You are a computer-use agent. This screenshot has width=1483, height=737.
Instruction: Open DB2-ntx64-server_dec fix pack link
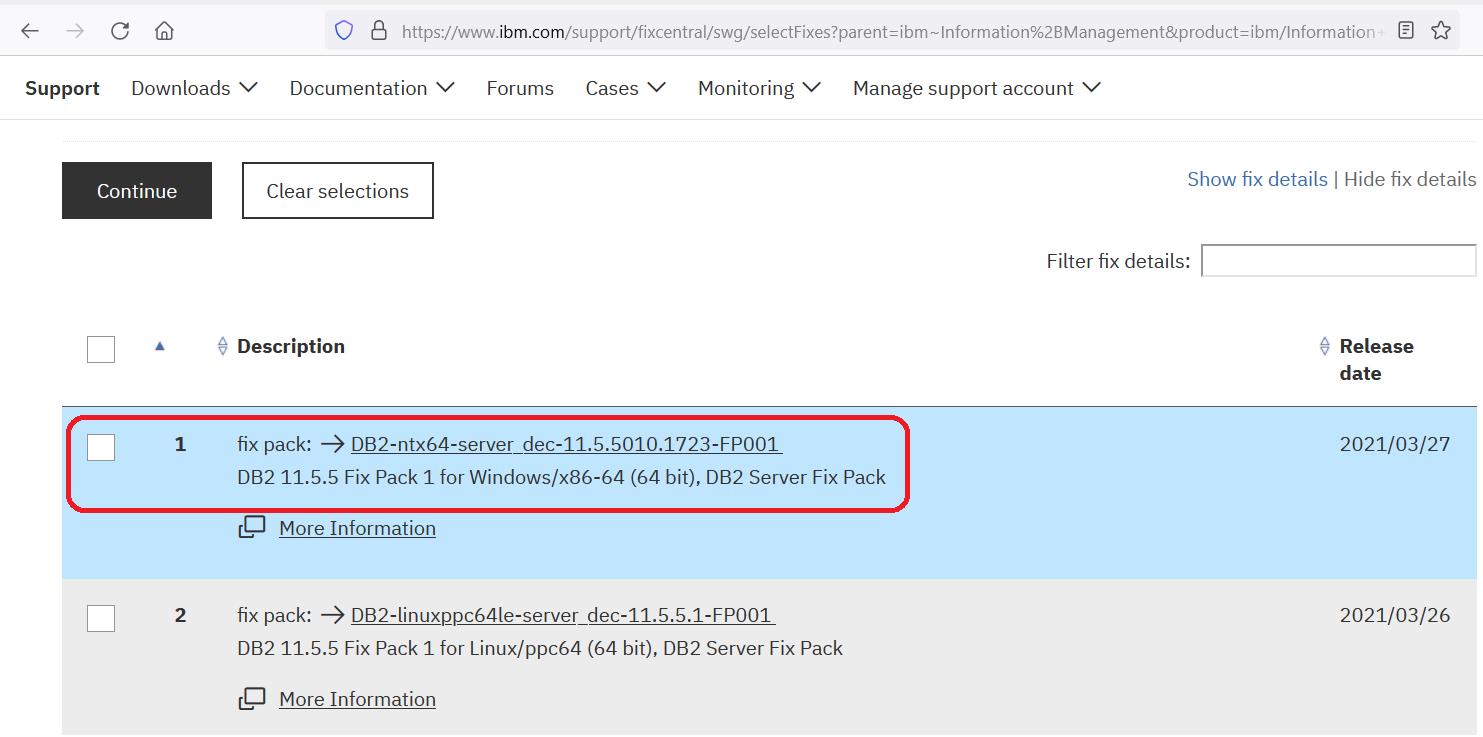pyautogui.click(x=565, y=444)
